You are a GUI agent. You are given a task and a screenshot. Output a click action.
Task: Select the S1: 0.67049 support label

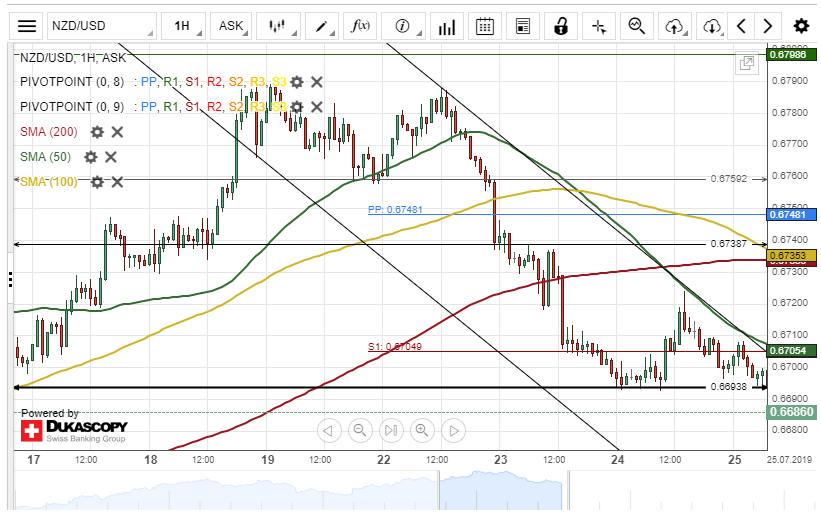[x=395, y=346]
